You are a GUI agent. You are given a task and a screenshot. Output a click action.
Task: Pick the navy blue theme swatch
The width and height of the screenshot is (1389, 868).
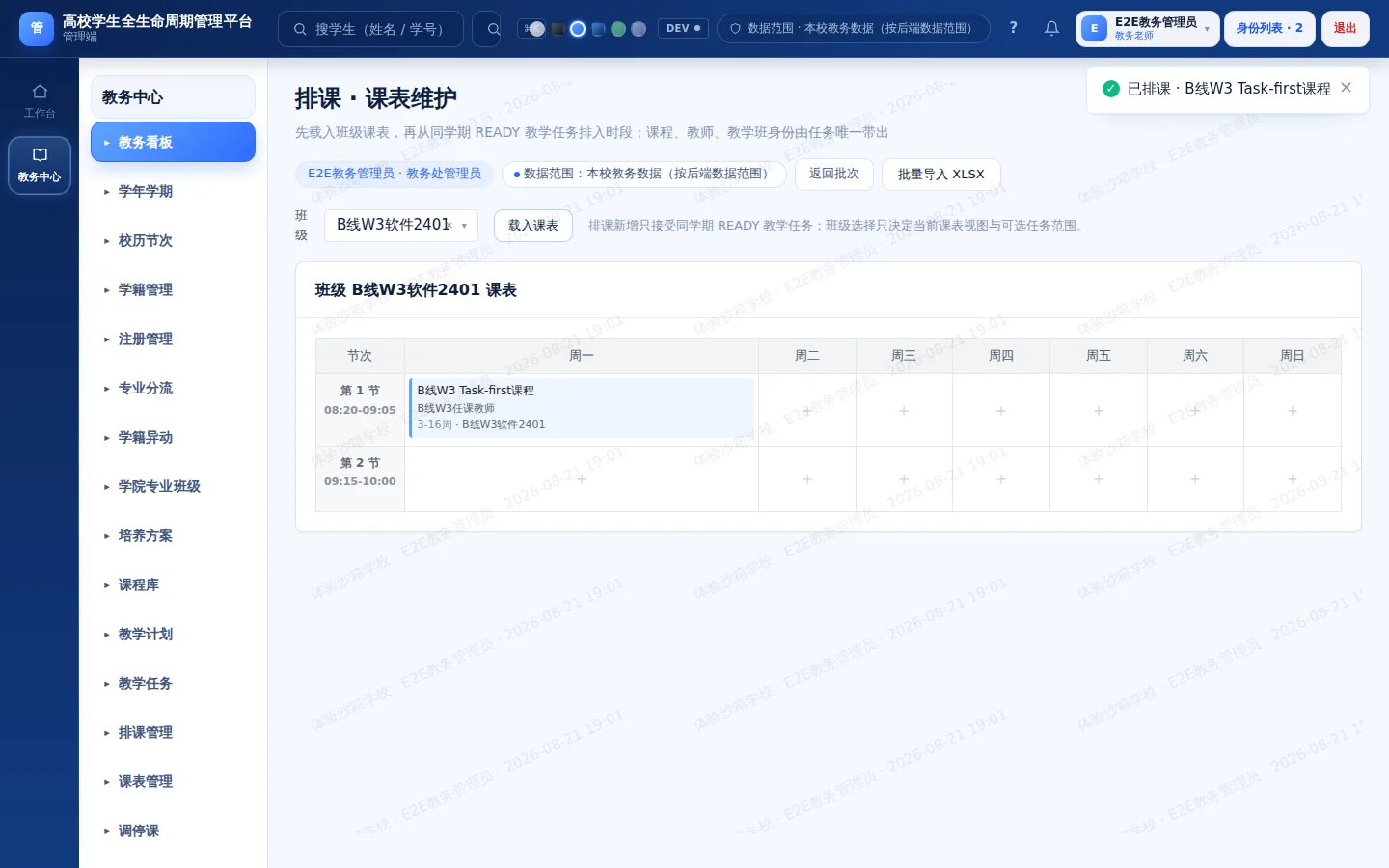[x=598, y=29]
